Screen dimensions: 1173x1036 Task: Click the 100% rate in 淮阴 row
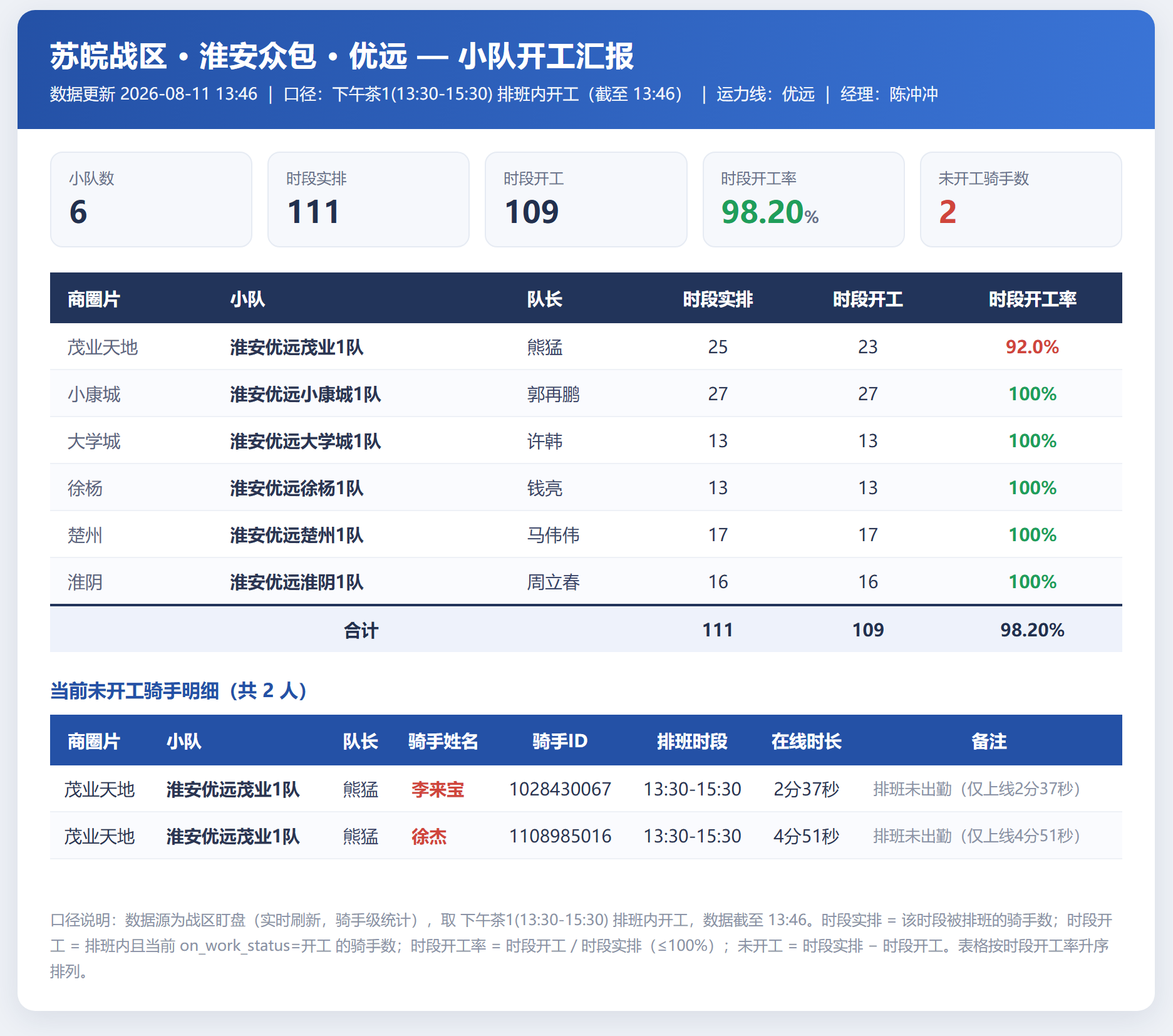[x=1032, y=581]
